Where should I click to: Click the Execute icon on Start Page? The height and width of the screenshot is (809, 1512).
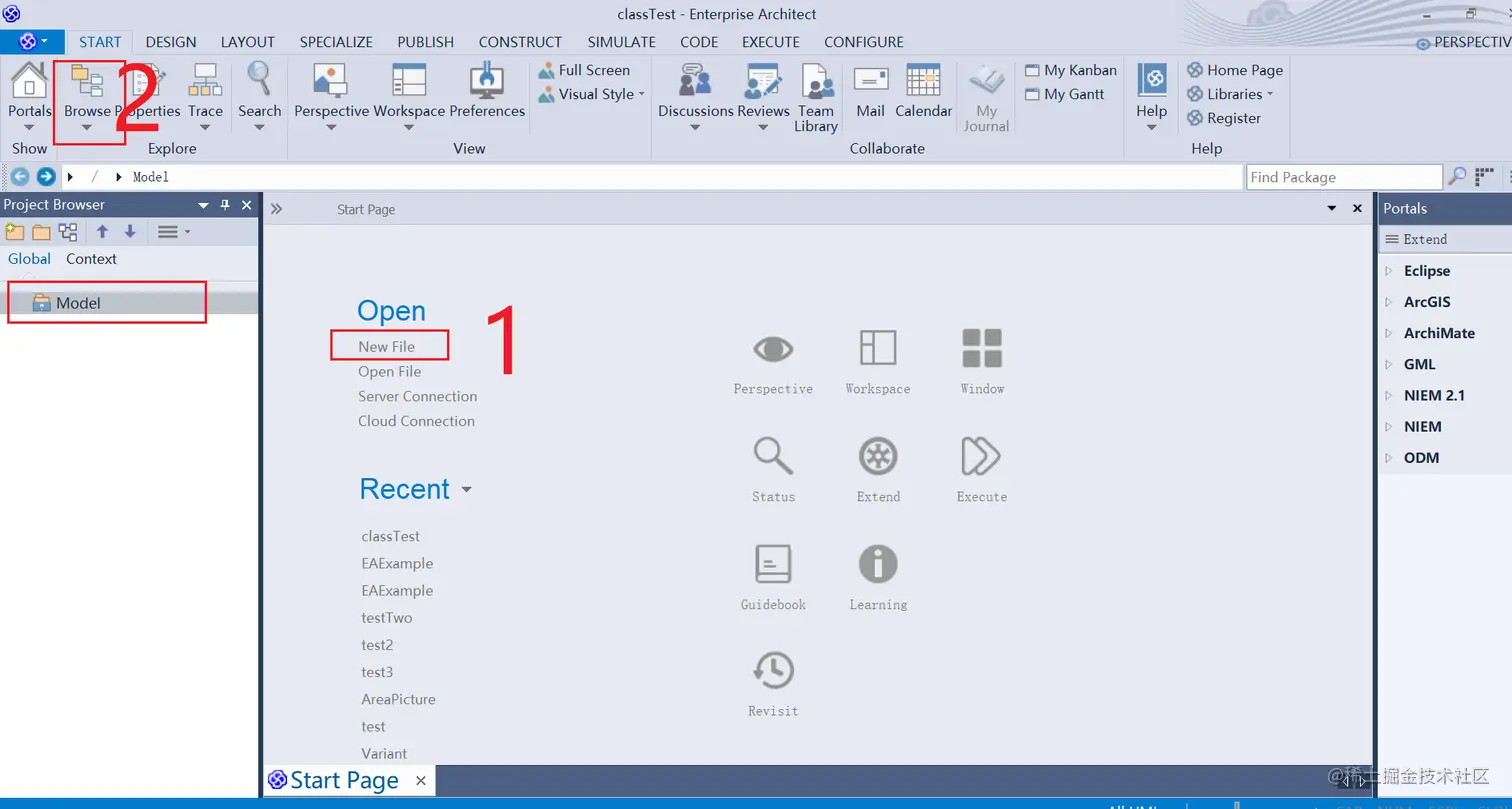coord(981,456)
